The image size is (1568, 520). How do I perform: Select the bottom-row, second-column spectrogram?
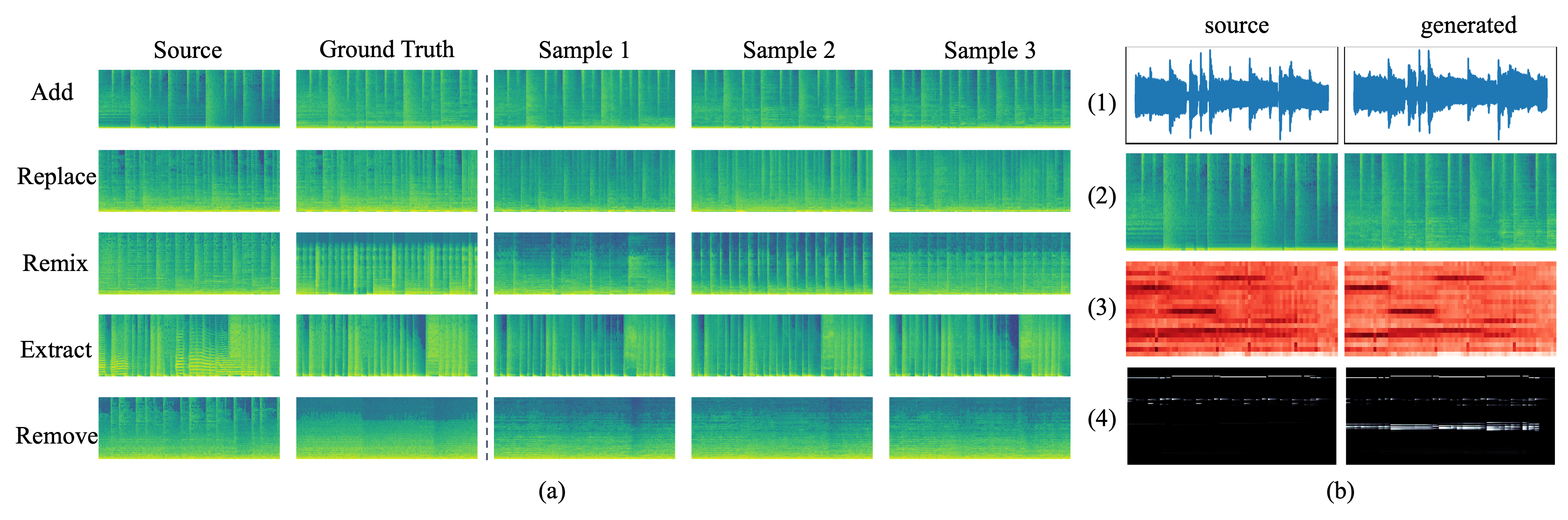pyautogui.click(x=387, y=428)
